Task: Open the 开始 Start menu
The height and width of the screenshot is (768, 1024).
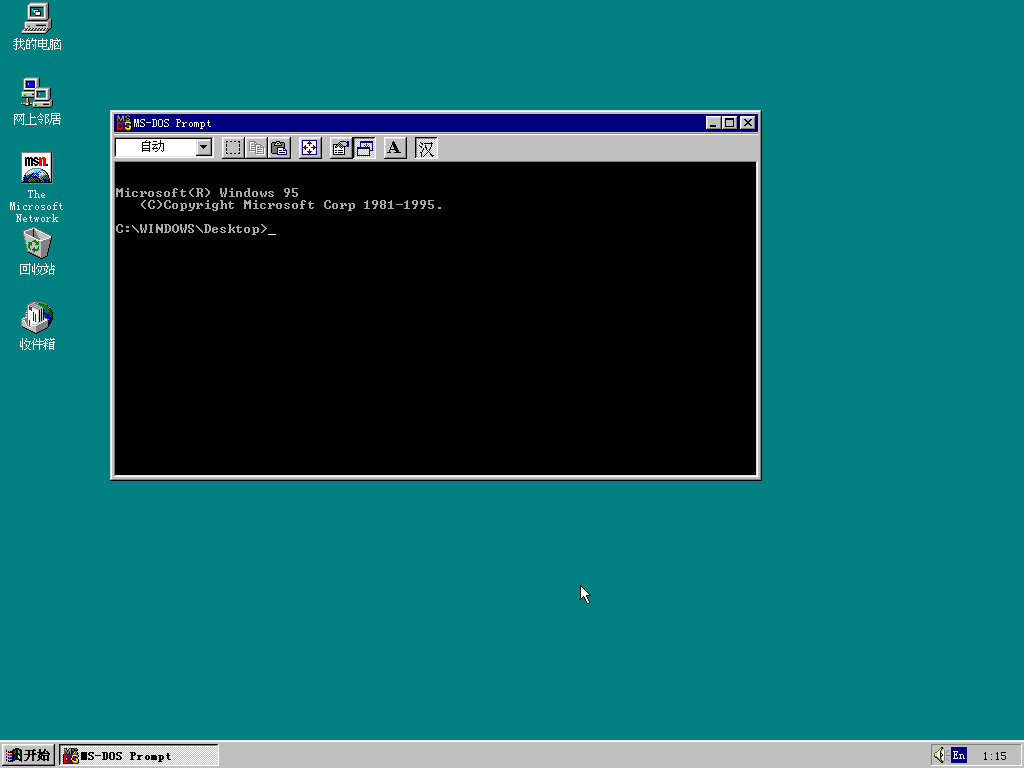Action: click(28, 755)
